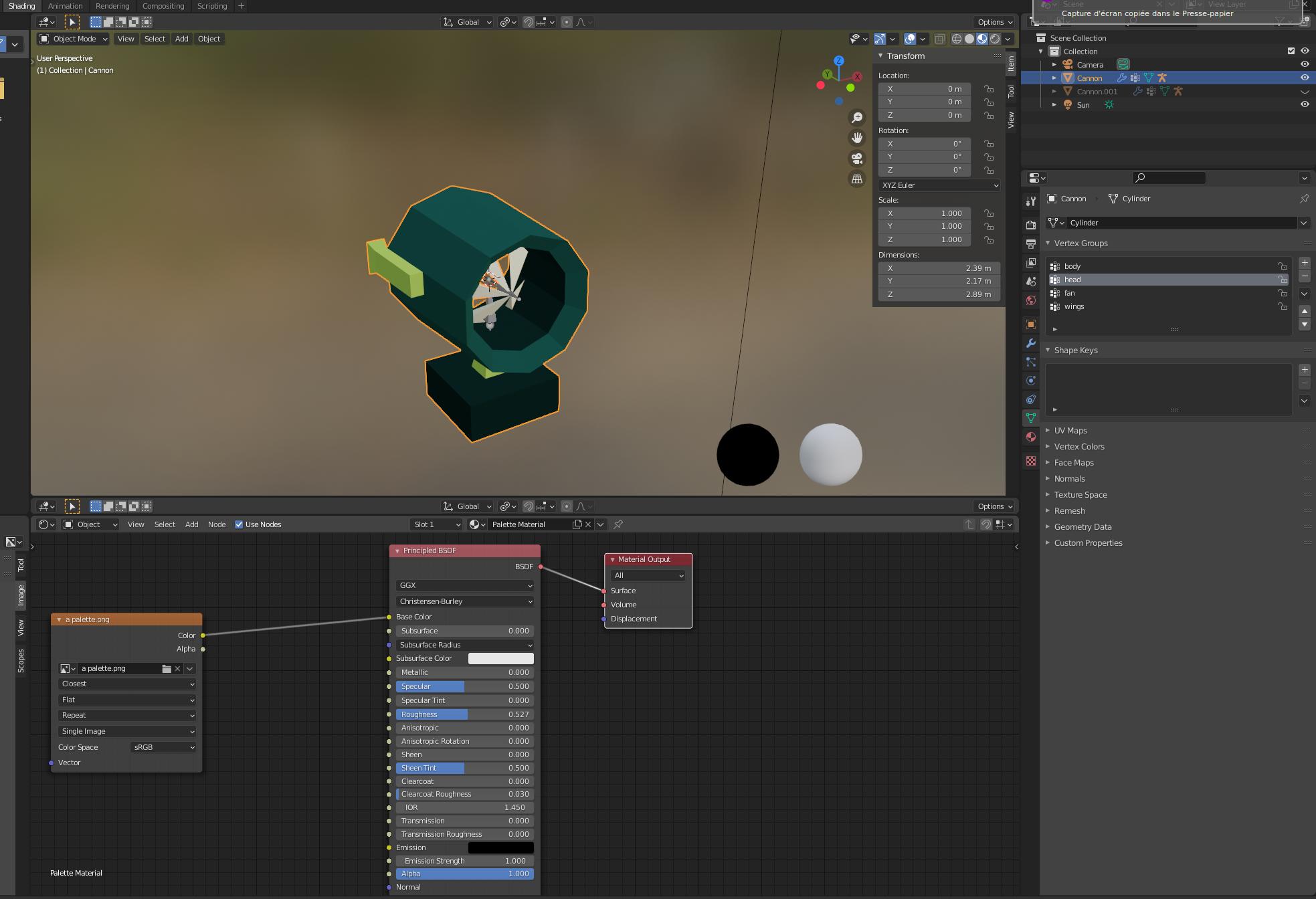
Task: Toggle visibility of the Sun object
Action: pyautogui.click(x=1304, y=104)
